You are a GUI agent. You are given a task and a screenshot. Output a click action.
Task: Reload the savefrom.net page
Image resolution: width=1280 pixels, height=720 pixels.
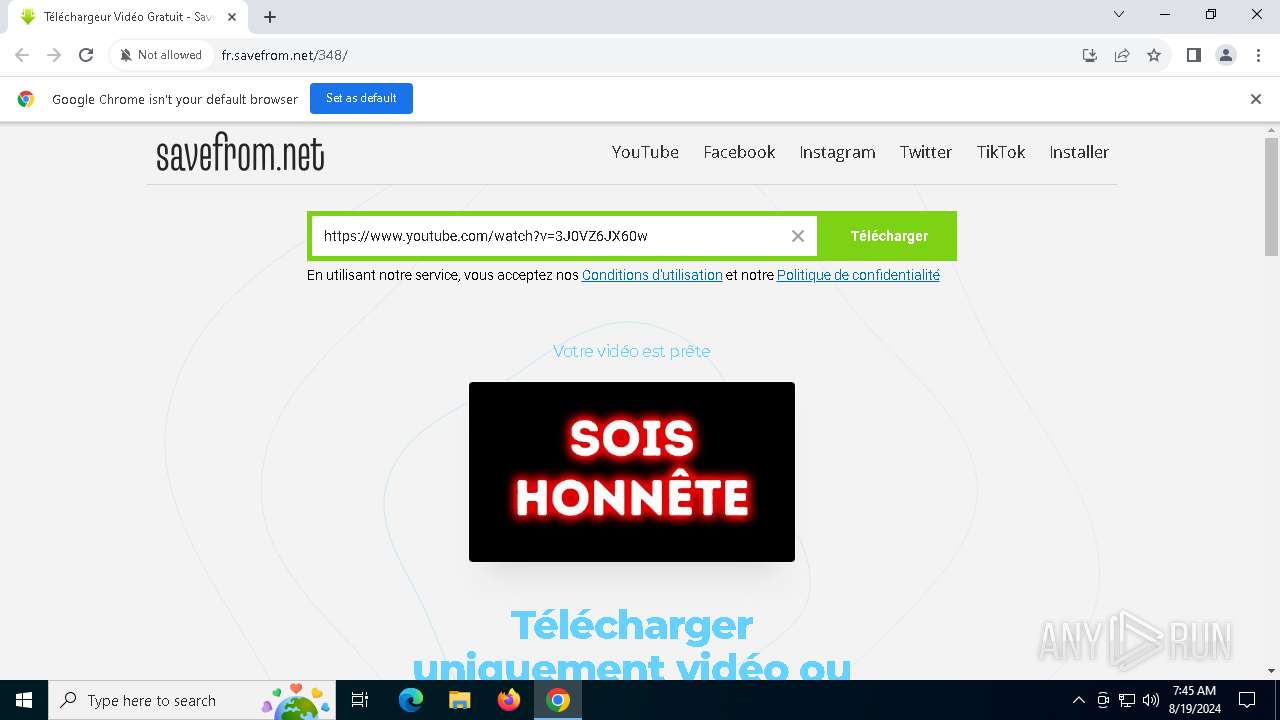click(x=86, y=55)
